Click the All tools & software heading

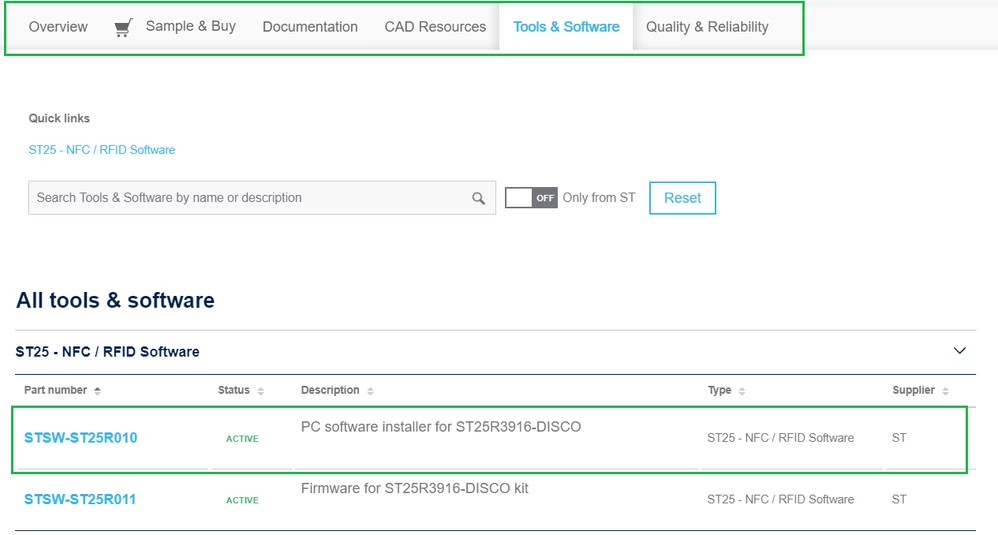tap(115, 300)
